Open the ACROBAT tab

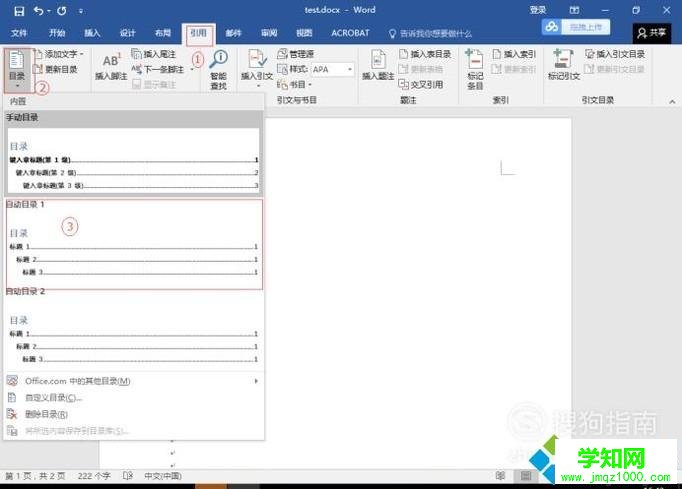coord(350,33)
